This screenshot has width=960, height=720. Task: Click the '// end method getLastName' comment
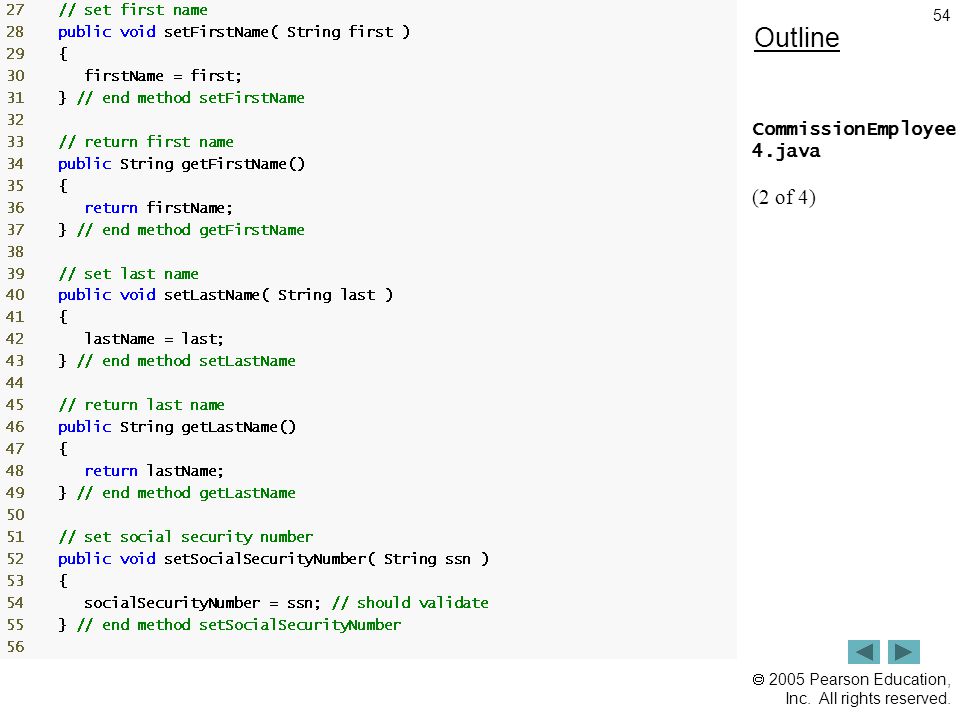[187, 493]
